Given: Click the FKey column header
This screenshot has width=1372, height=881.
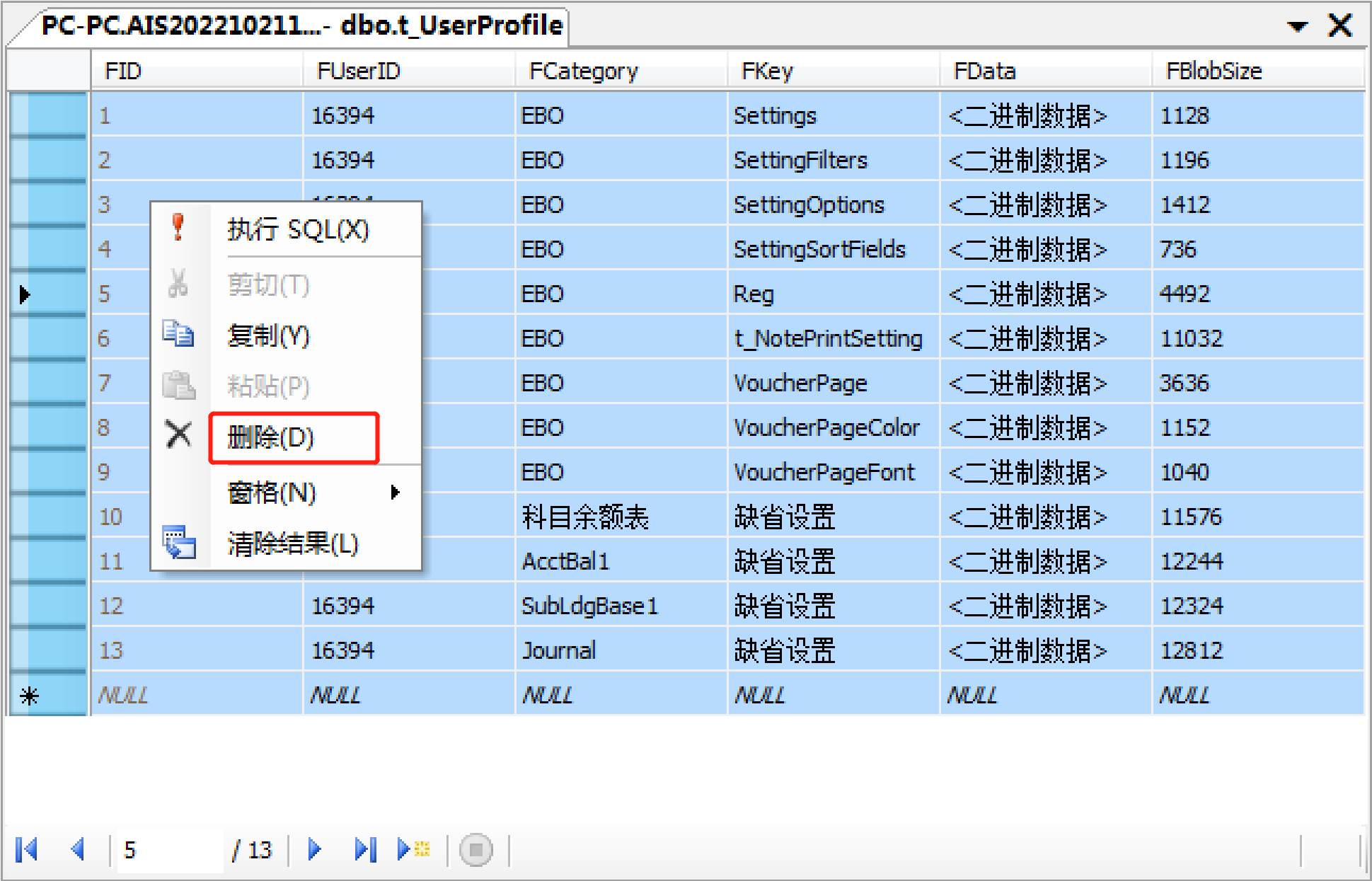Looking at the screenshot, I should click(767, 71).
